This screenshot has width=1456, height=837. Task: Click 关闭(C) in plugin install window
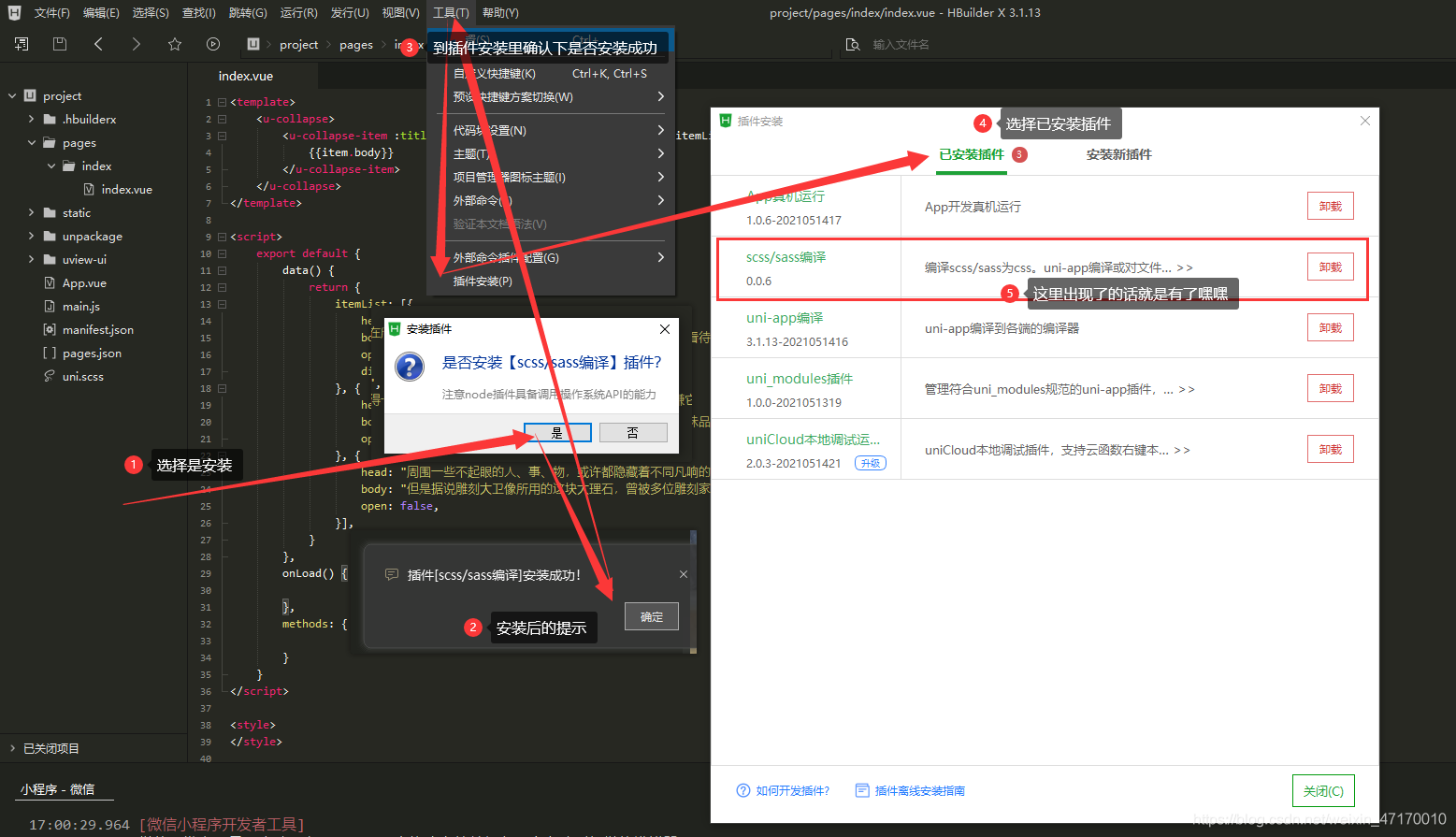(1323, 790)
